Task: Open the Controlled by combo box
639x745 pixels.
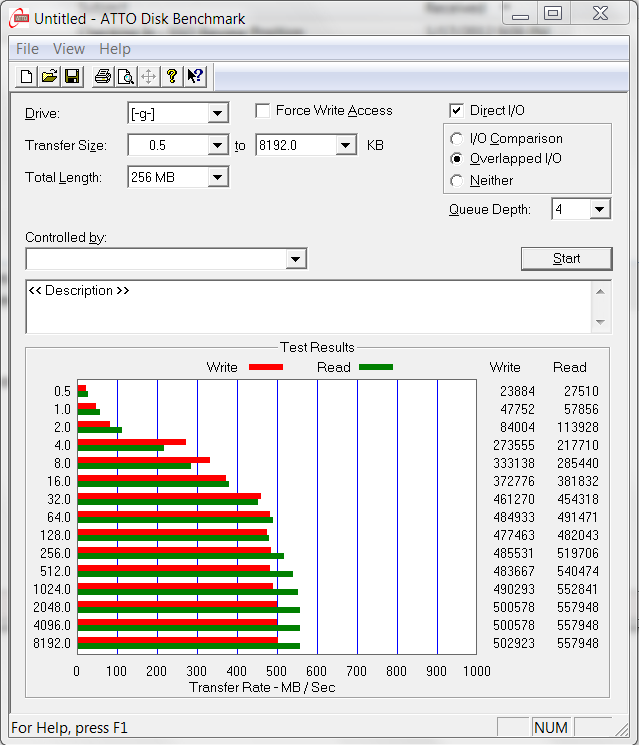Action: (x=295, y=259)
